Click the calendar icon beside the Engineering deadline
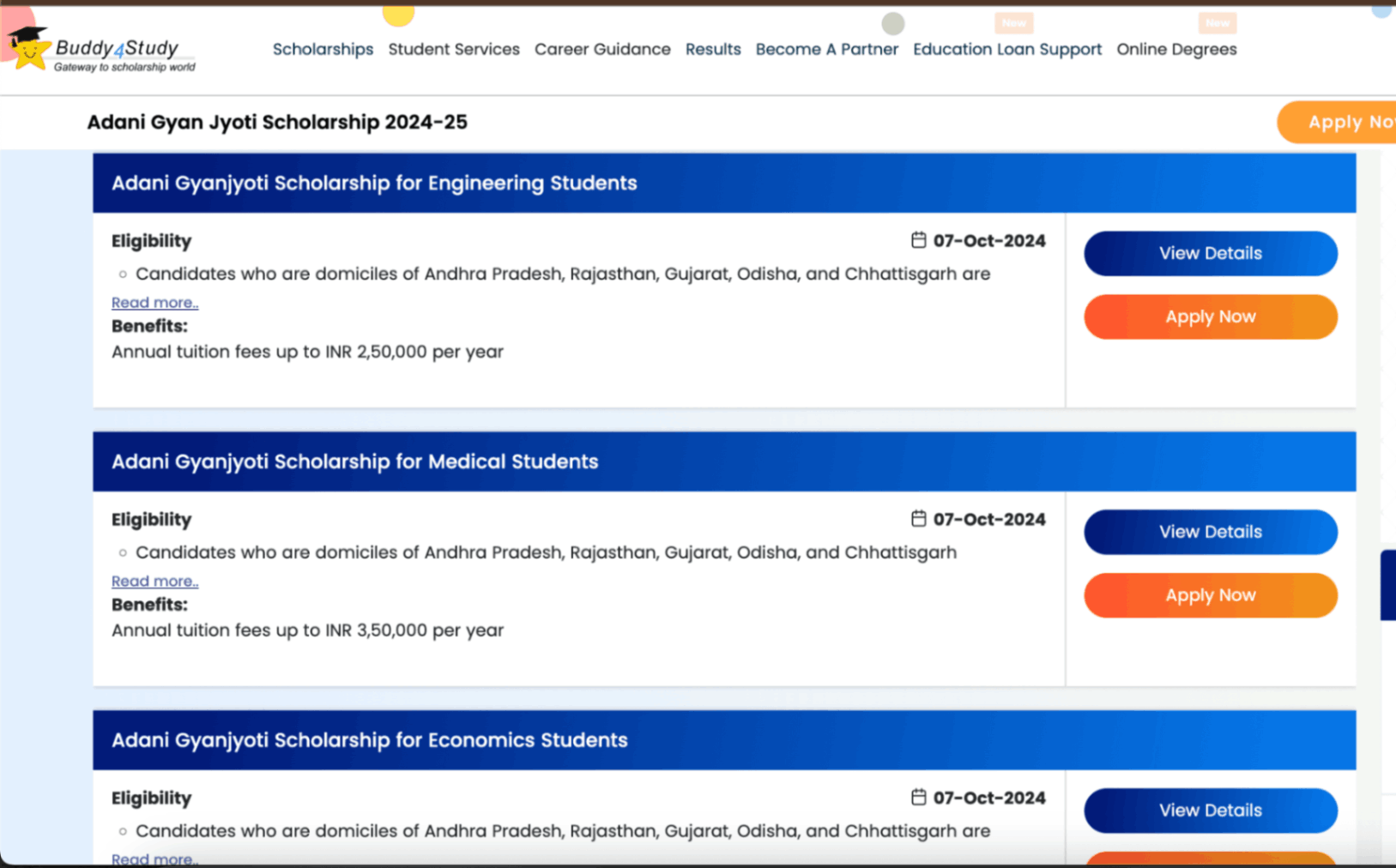The height and width of the screenshot is (868, 1396). [918, 241]
